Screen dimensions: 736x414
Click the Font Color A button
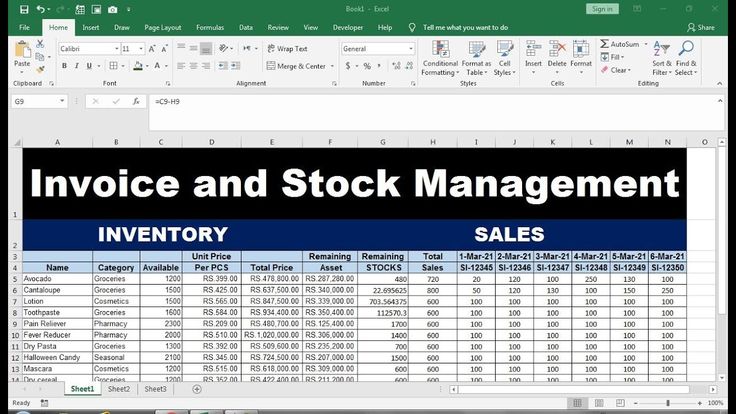coord(157,66)
